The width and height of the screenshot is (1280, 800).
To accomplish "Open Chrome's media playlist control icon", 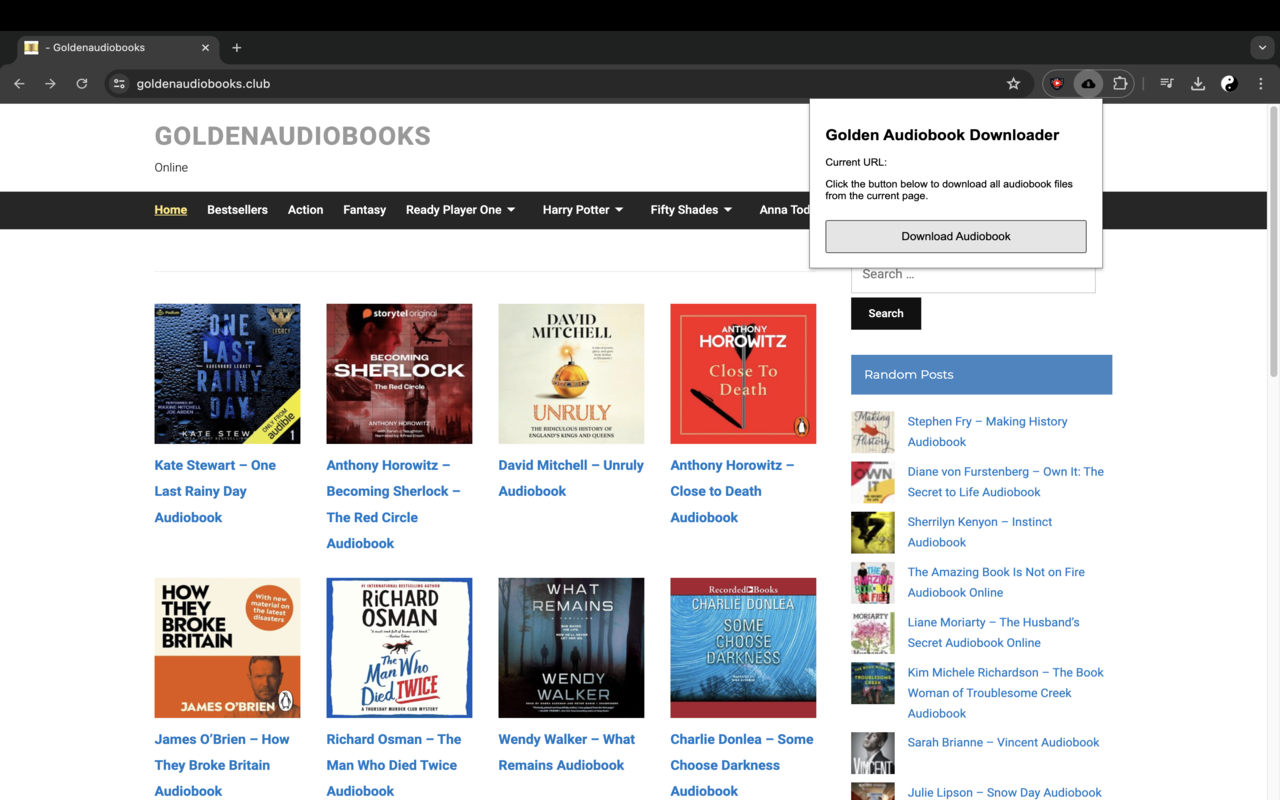I will coord(1166,83).
